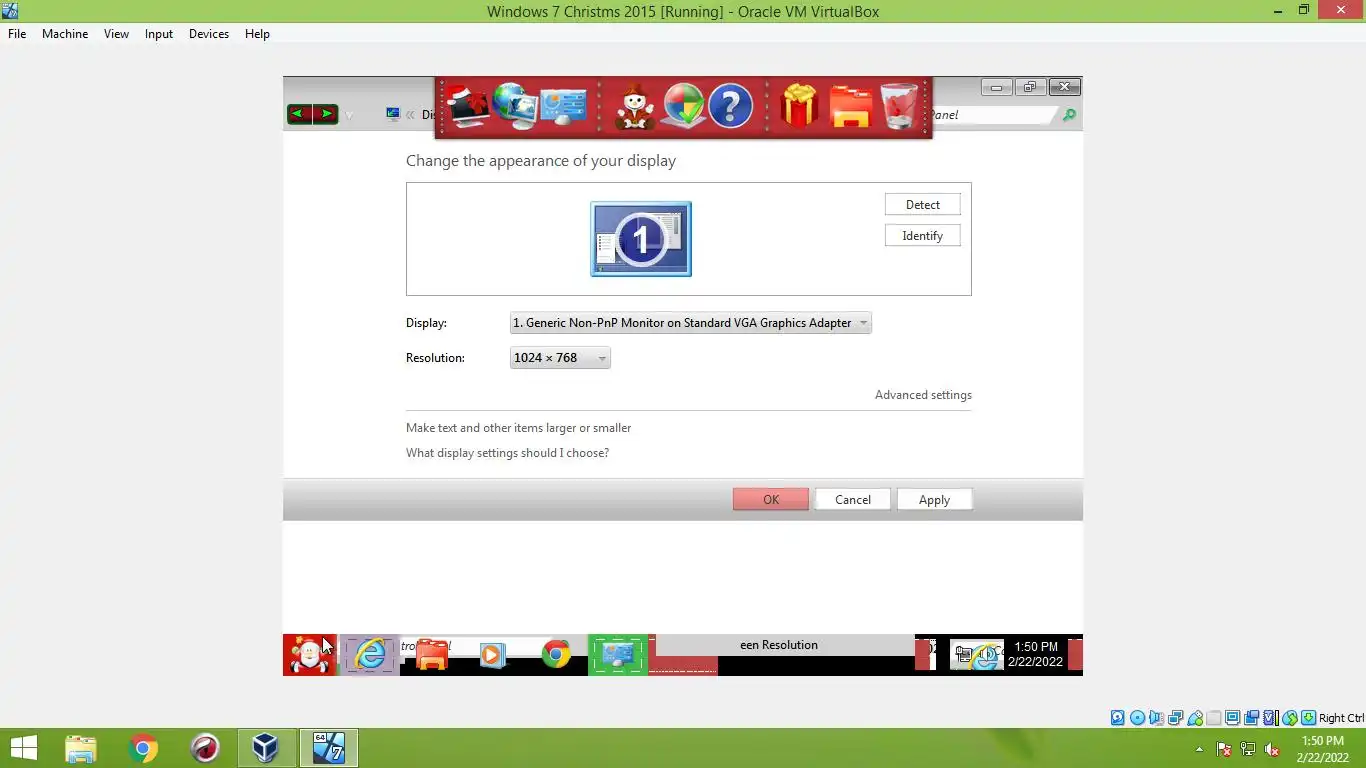Click VirtualBox display status icon

click(1232, 718)
